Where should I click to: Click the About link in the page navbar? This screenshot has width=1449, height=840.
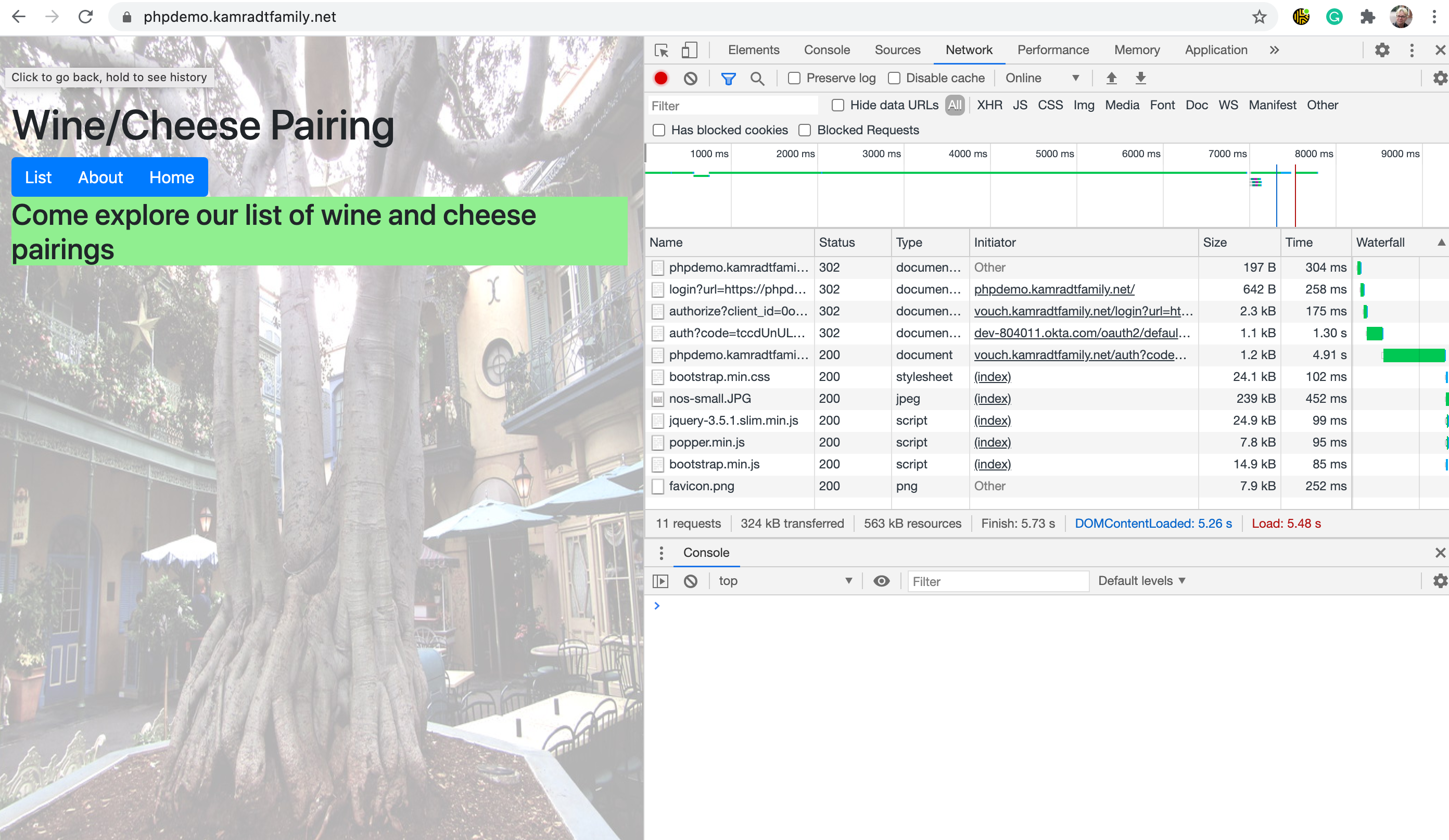pos(100,177)
